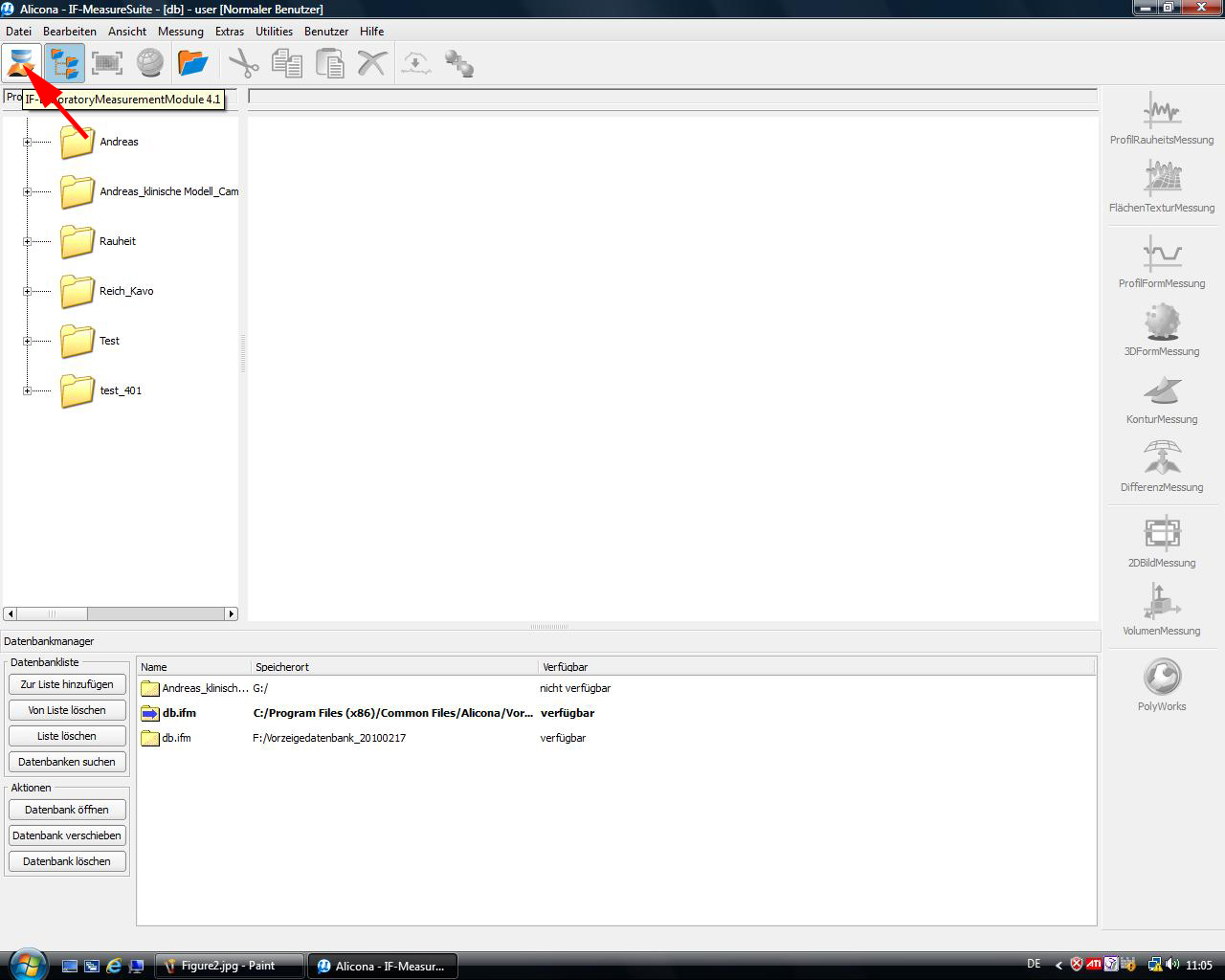The height and width of the screenshot is (980, 1225).
Task: Click the Datenbanken suchen button
Action: coord(67,762)
